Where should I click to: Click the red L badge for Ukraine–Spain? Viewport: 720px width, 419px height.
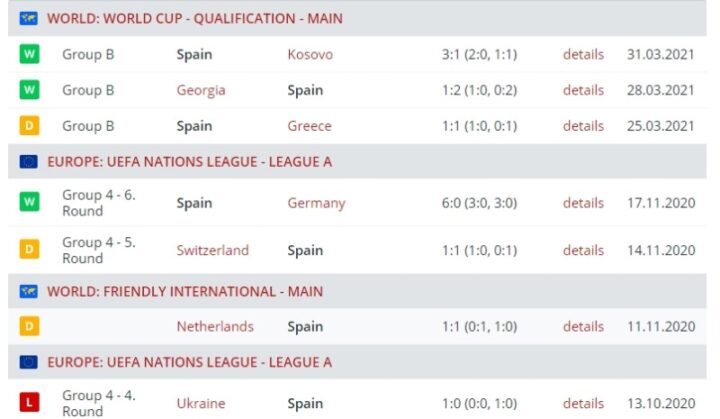(x=30, y=403)
